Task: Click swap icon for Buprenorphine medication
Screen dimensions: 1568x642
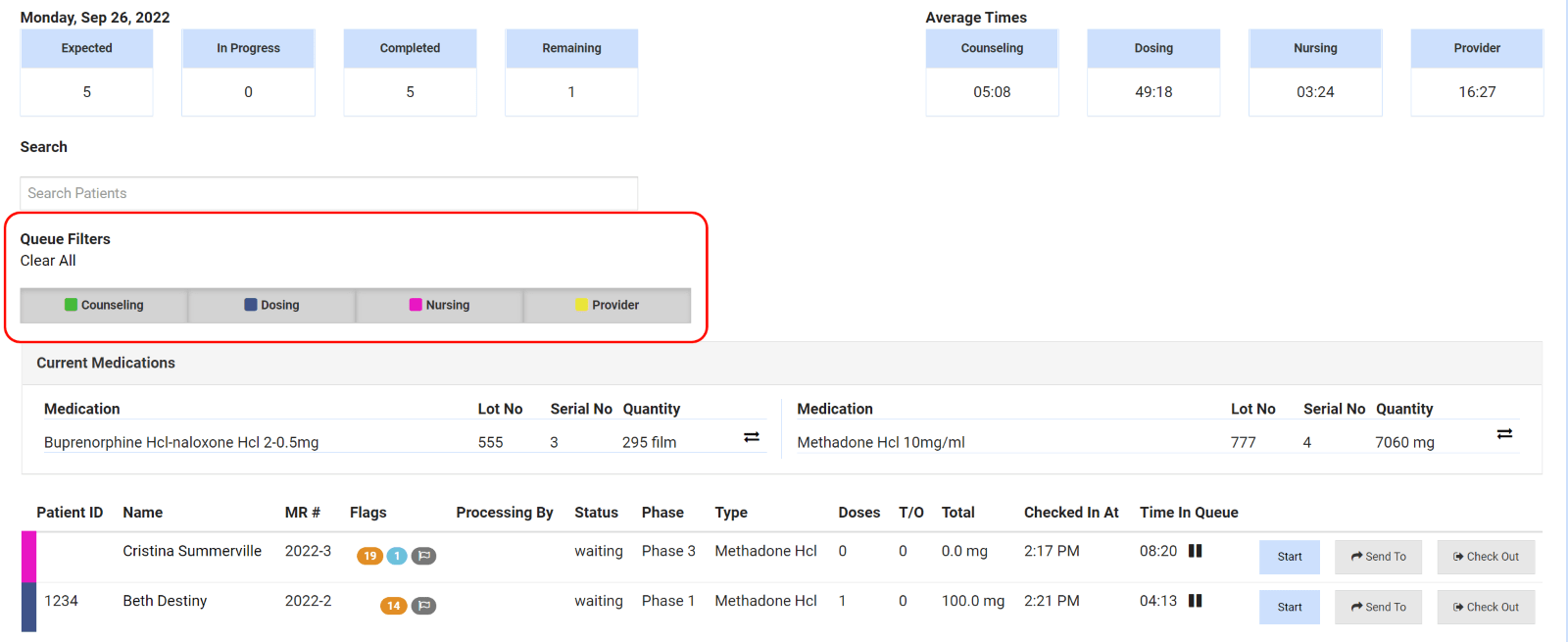Action: 752,437
